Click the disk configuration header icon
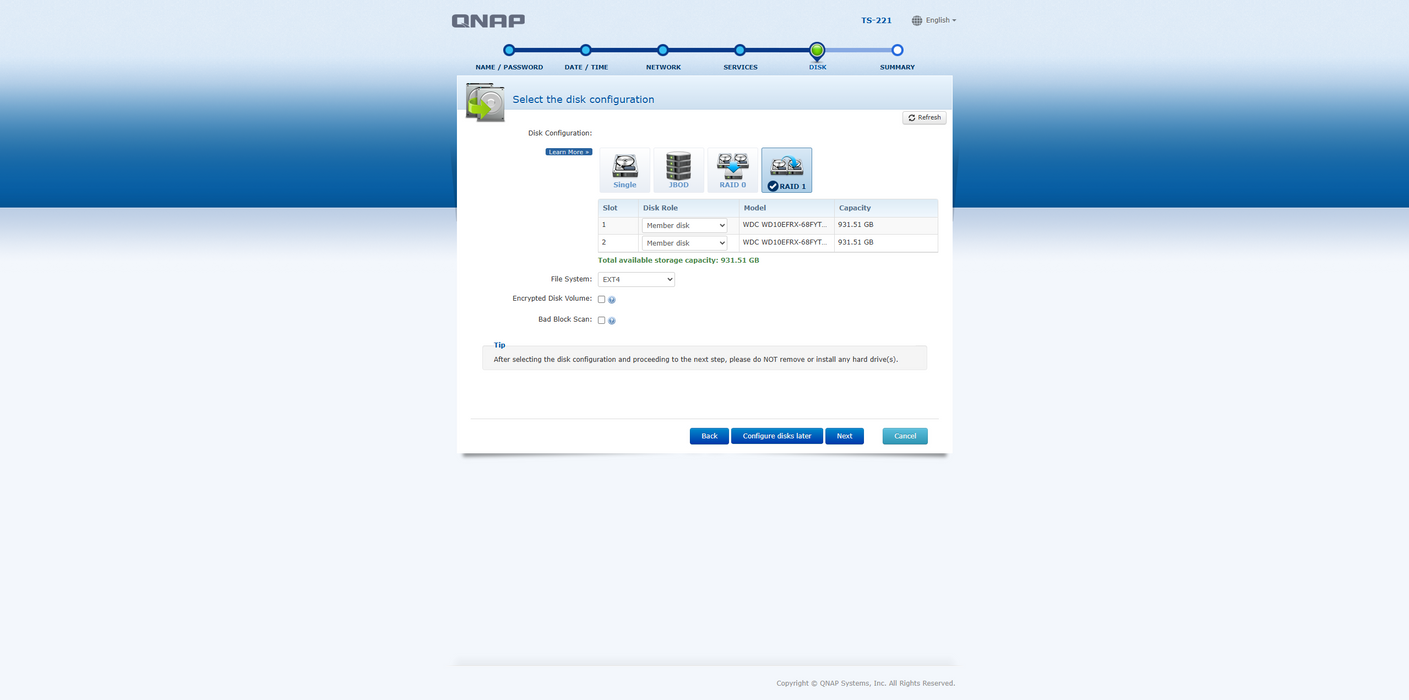Image resolution: width=1409 pixels, height=700 pixels. (485, 102)
